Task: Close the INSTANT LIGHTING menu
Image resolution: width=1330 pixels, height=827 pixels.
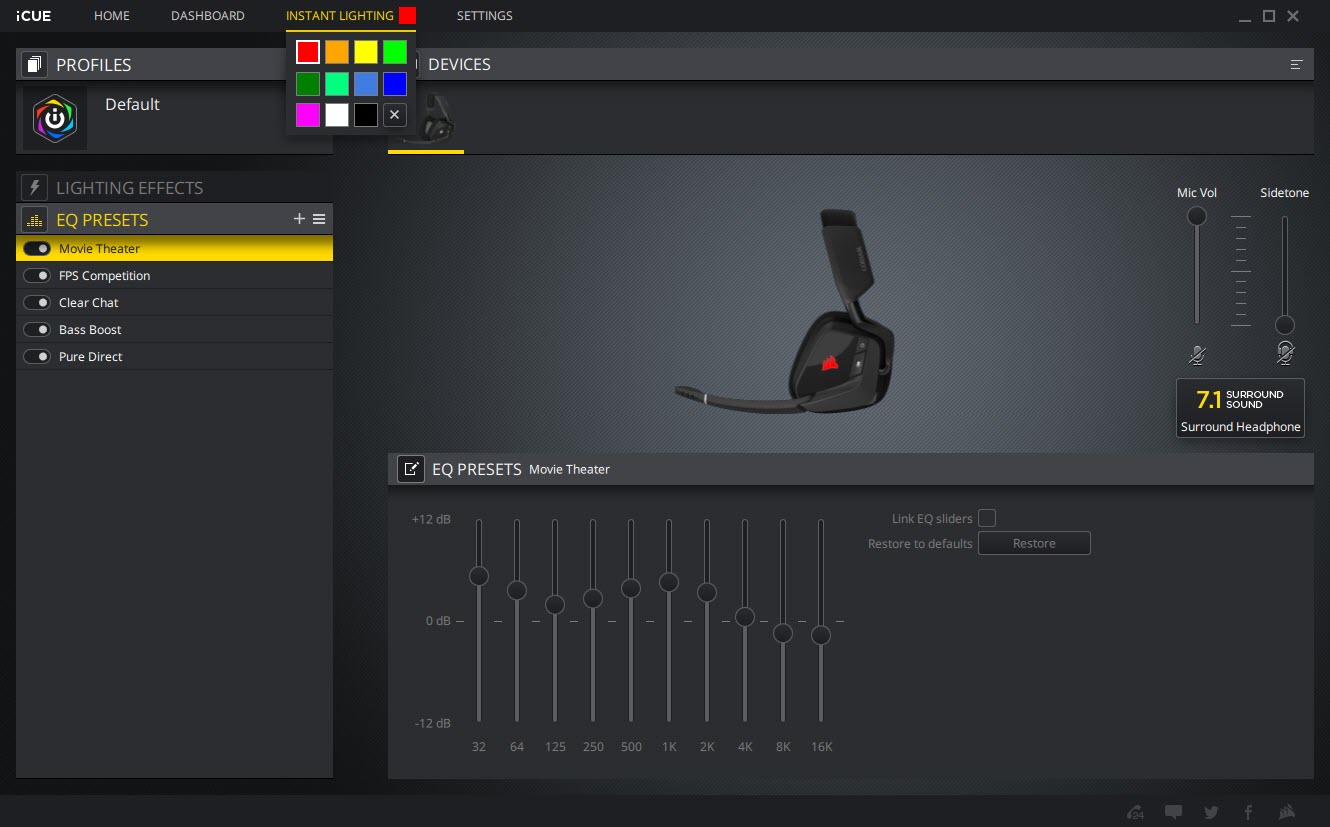Action: tap(340, 16)
